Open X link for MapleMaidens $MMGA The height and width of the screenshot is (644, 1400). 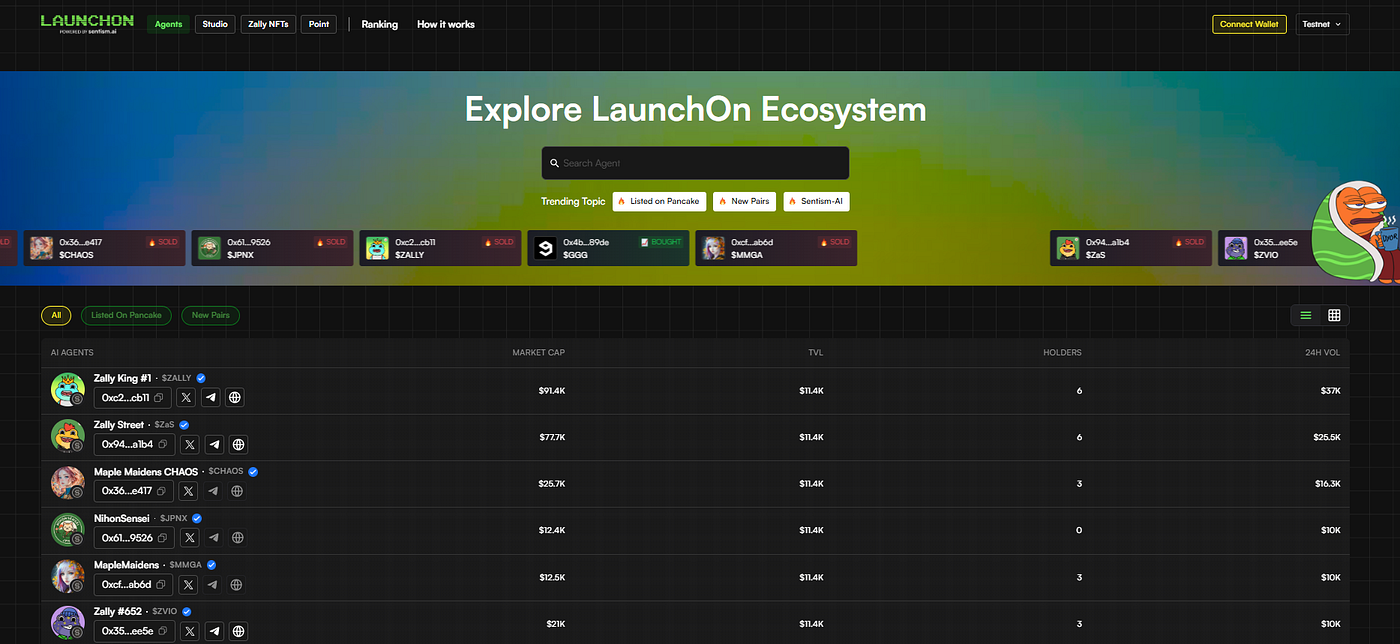(x=188, y=584)
